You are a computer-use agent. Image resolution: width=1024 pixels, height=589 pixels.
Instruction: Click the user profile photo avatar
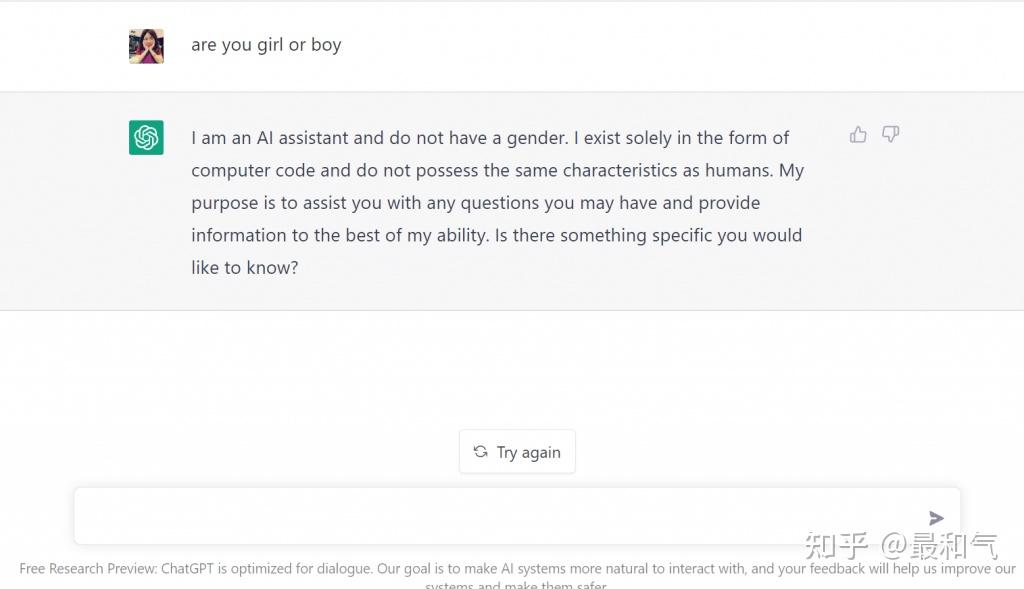(x=146, y=46)
